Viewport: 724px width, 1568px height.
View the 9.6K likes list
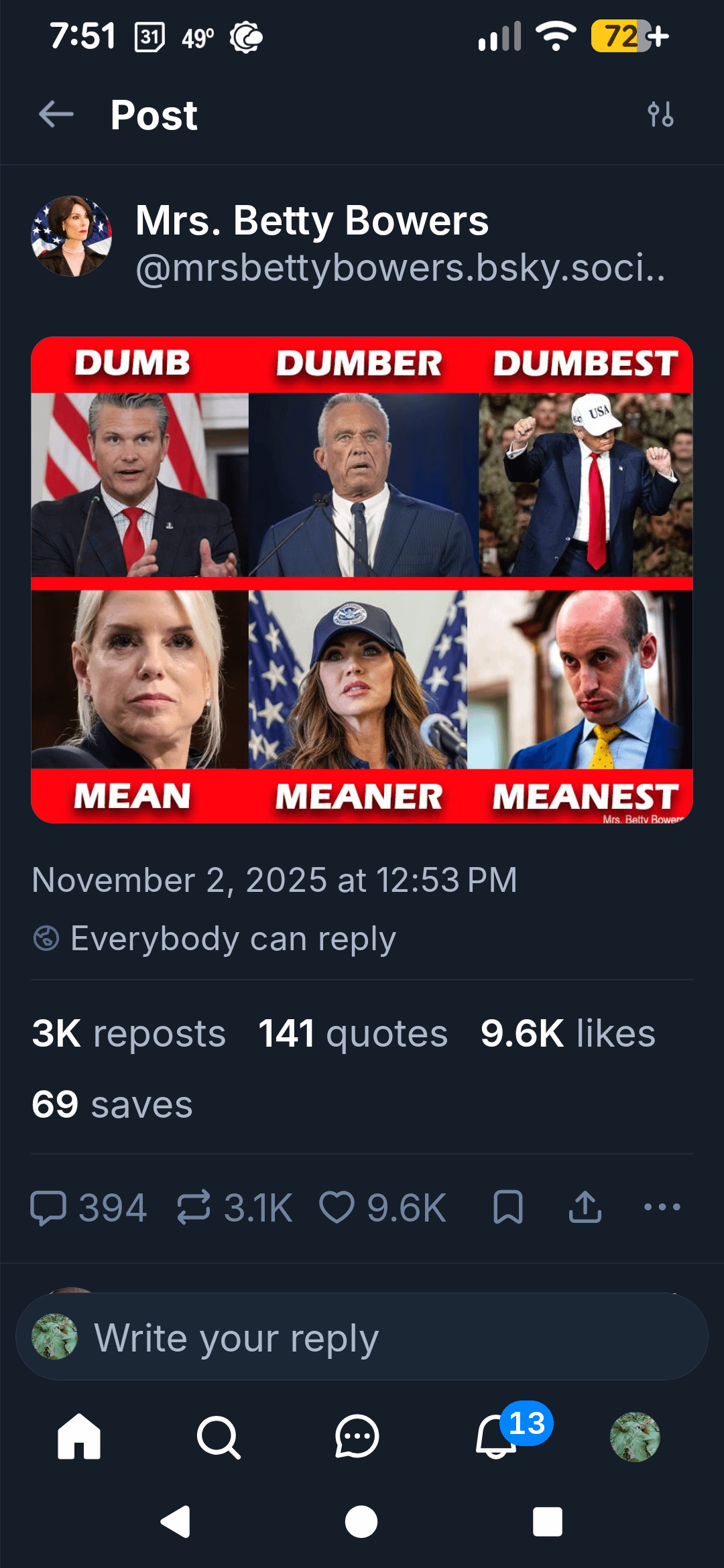pos(567,1033)
